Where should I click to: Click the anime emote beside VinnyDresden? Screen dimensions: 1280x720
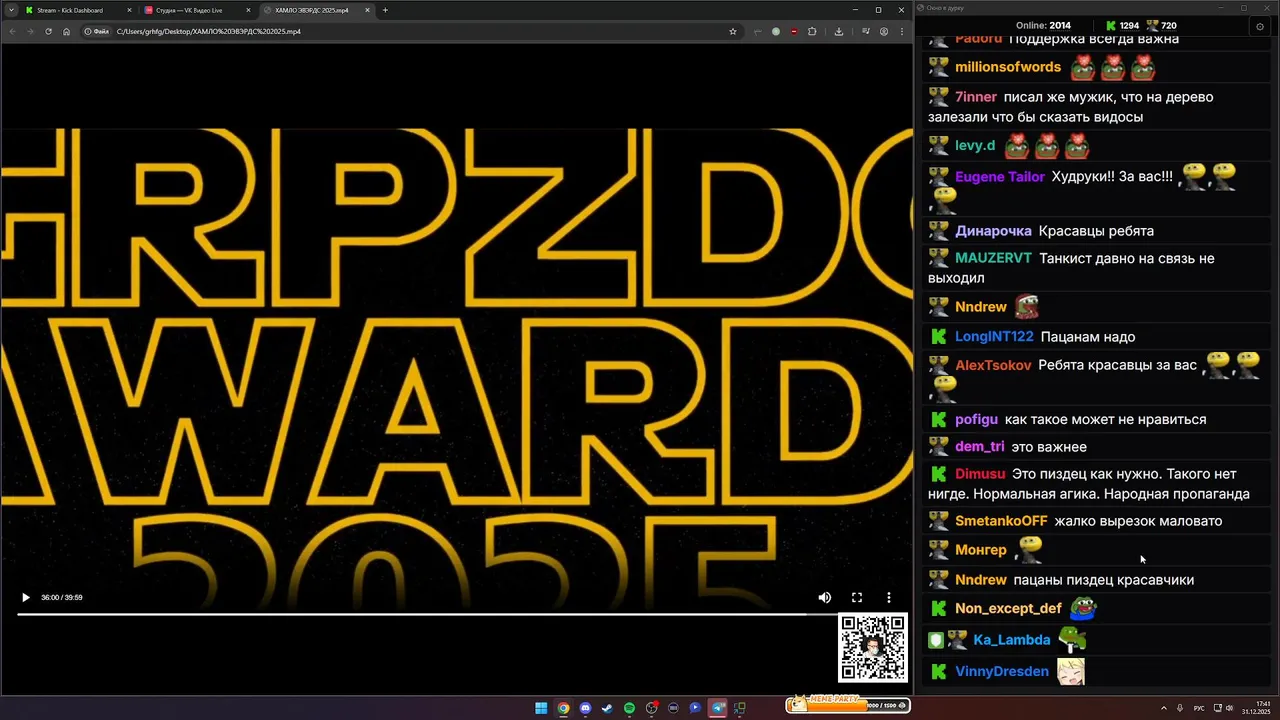(1071, 671)
